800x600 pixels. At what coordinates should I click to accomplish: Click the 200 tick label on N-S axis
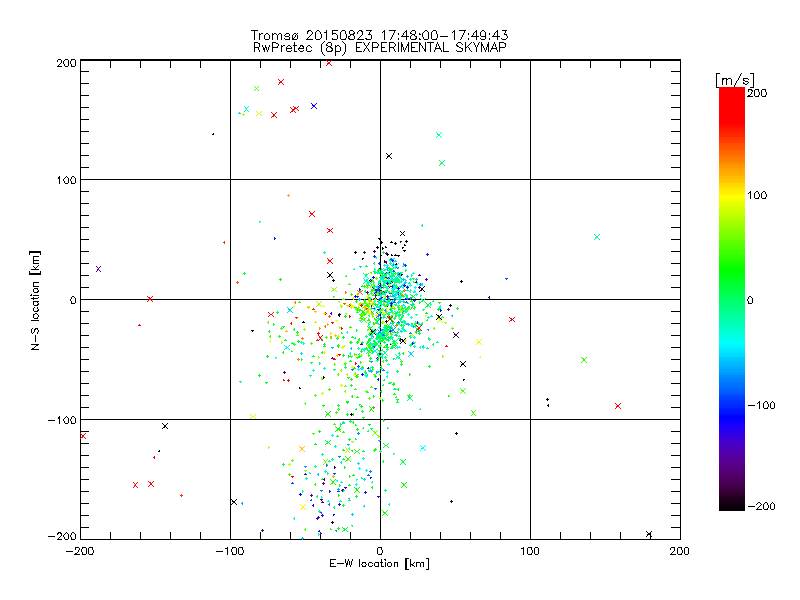point(67,63)
